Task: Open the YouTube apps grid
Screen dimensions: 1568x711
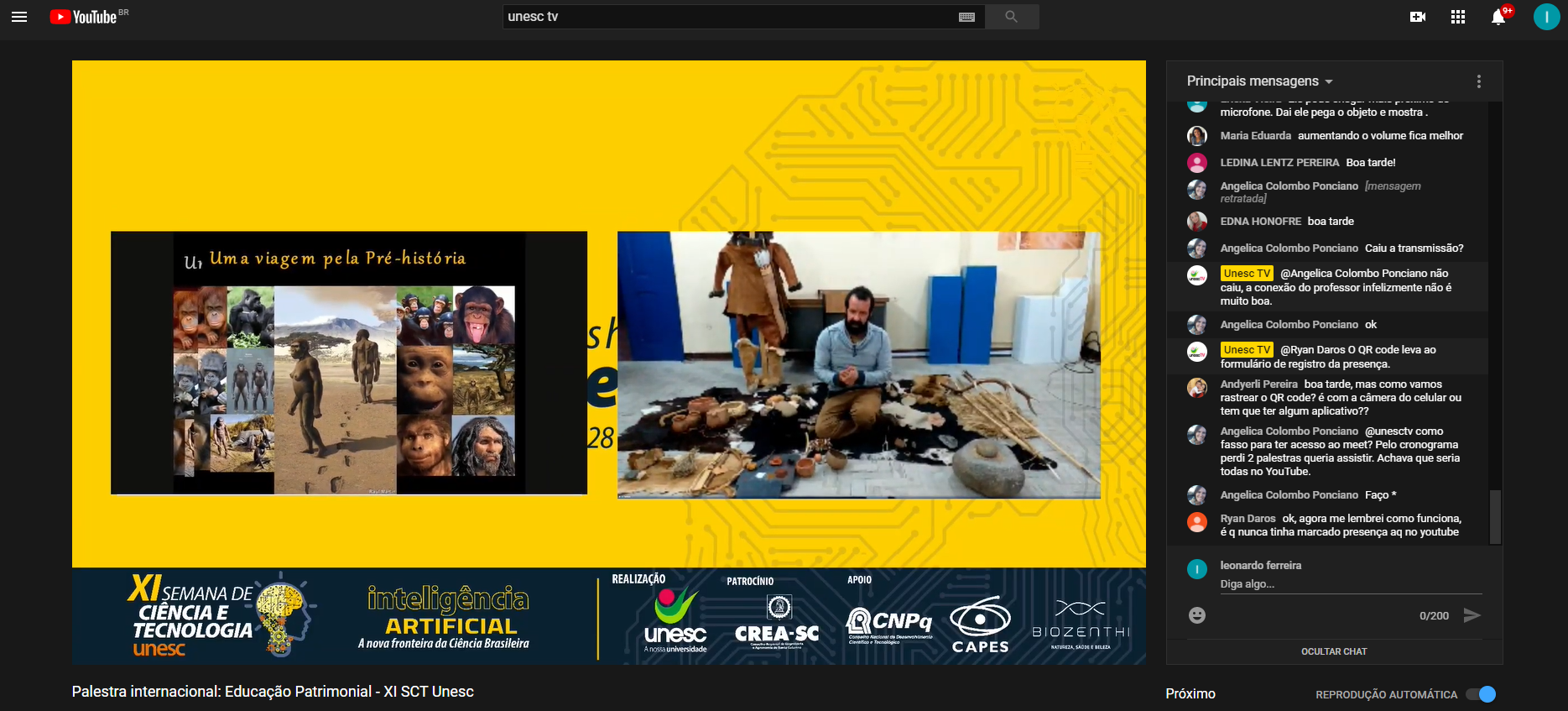Action: click(1458, 17)
